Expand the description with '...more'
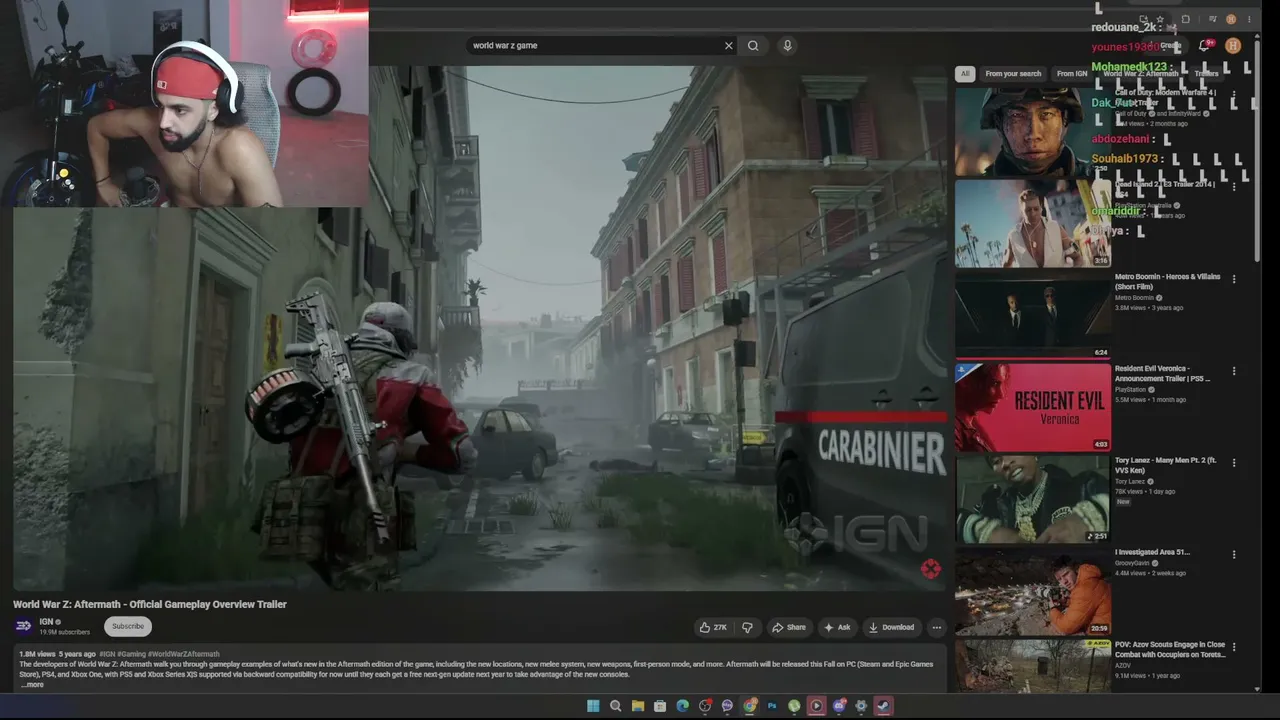This screenshot has width=1280, height=720. (x=32, y=684)
